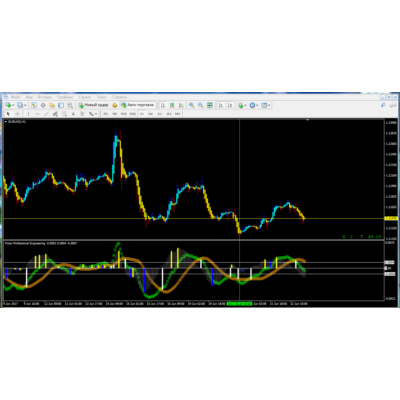
Task: Show the Terminal panel icon
Action: click(61, 105)
